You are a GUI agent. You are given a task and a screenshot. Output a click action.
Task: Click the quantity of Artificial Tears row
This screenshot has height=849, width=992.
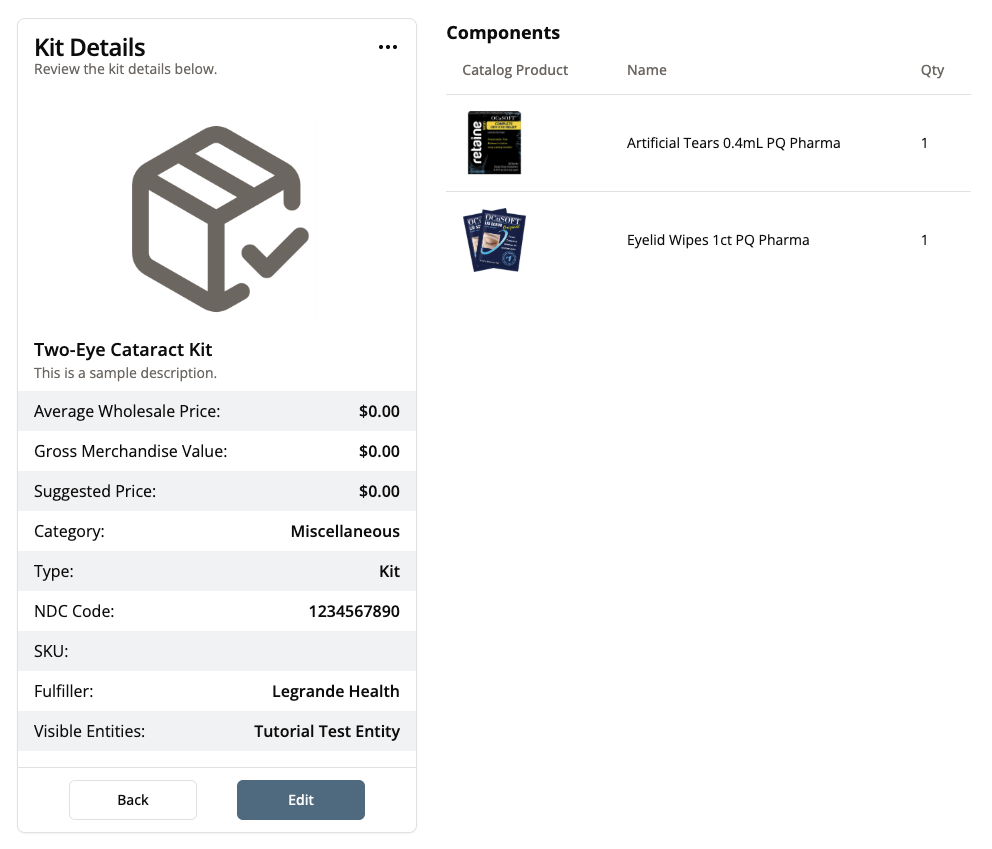pyautogui.click(x=924, y=143)
